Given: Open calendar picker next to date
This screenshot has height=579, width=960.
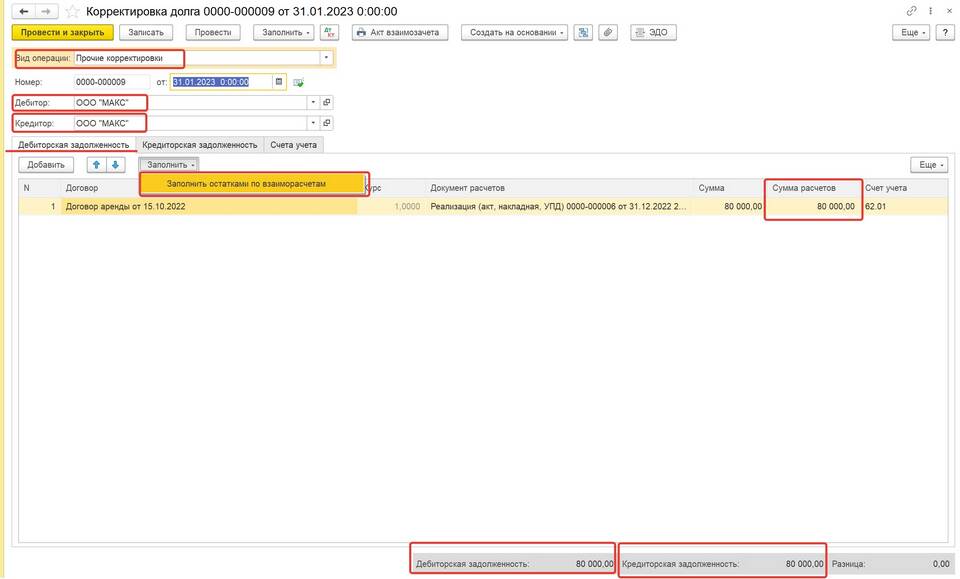Looking at the screenshot, I should [279, 82].
